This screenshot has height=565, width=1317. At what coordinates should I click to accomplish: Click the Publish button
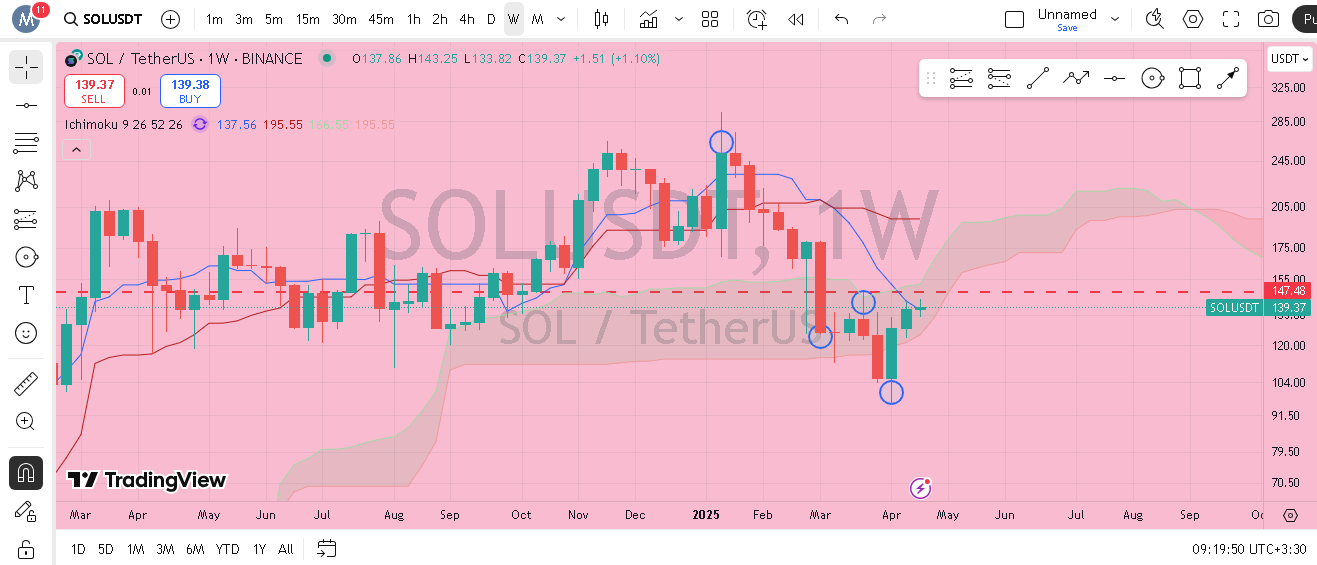point(1304,19)
